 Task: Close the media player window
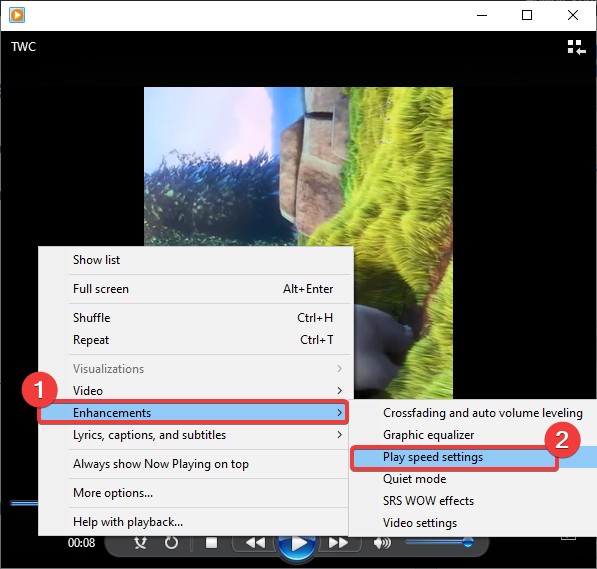coord(573,15)
